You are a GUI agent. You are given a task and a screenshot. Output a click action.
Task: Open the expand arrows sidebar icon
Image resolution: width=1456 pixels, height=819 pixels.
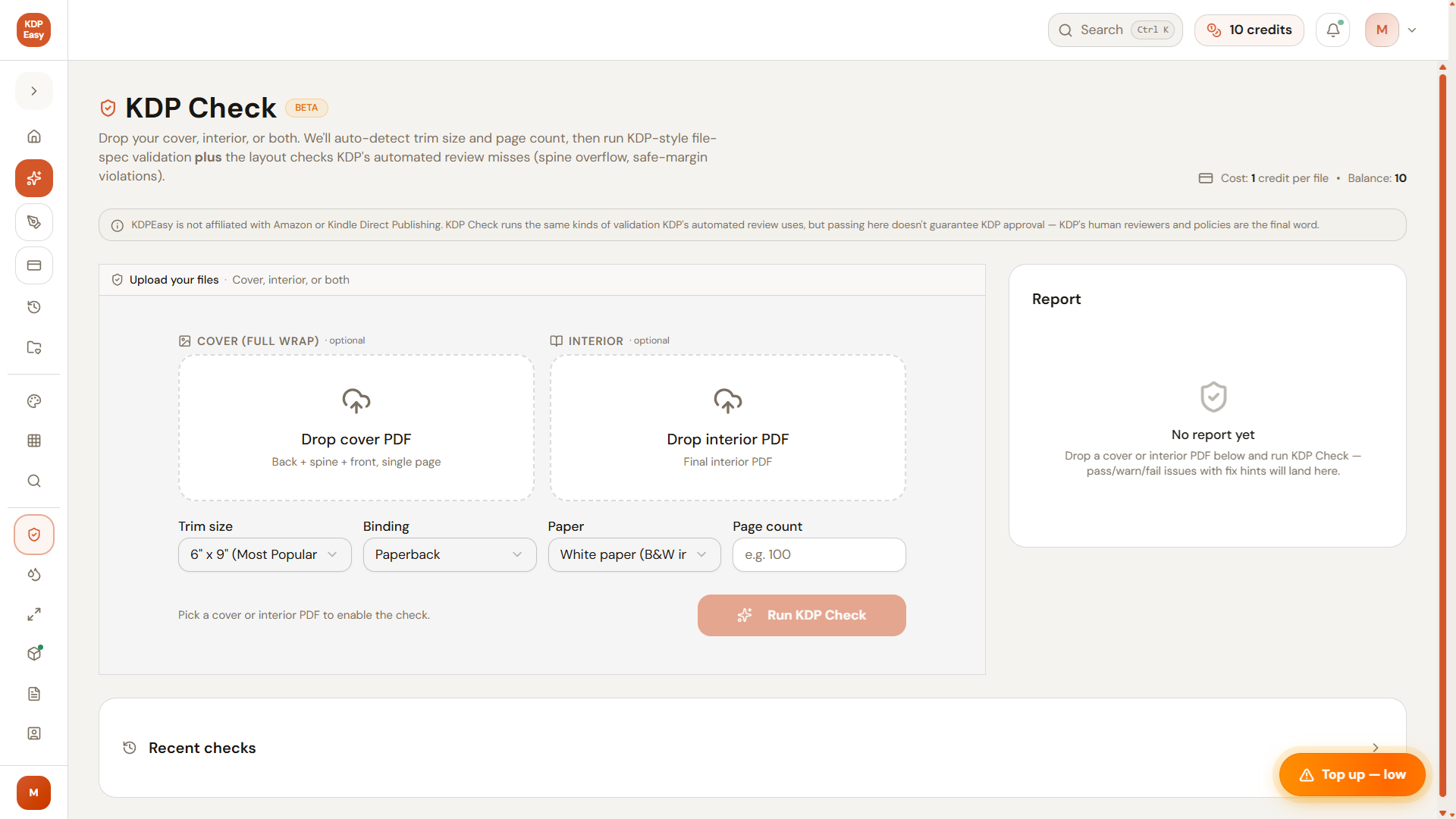pos(34,614)
